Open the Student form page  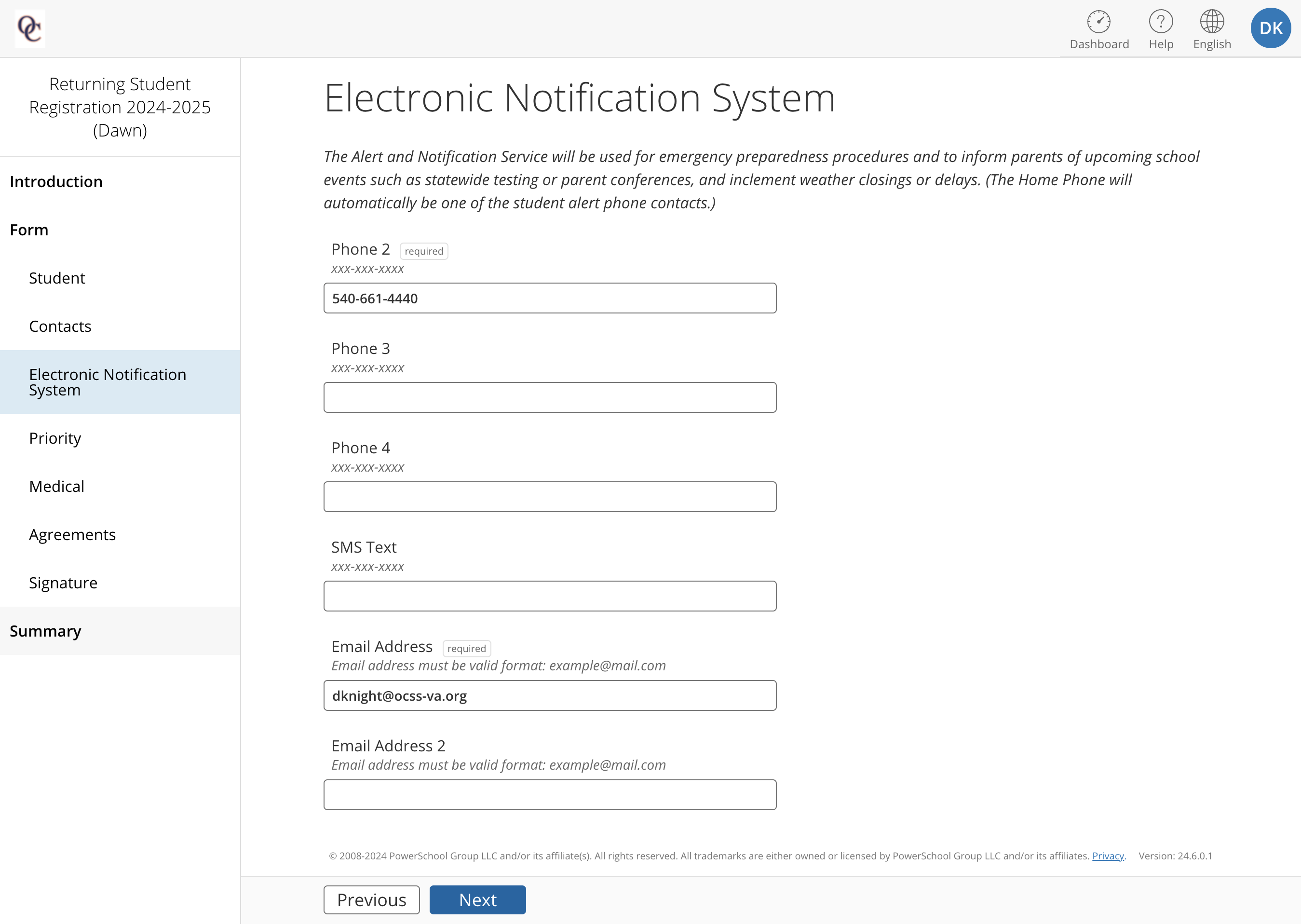57,278
